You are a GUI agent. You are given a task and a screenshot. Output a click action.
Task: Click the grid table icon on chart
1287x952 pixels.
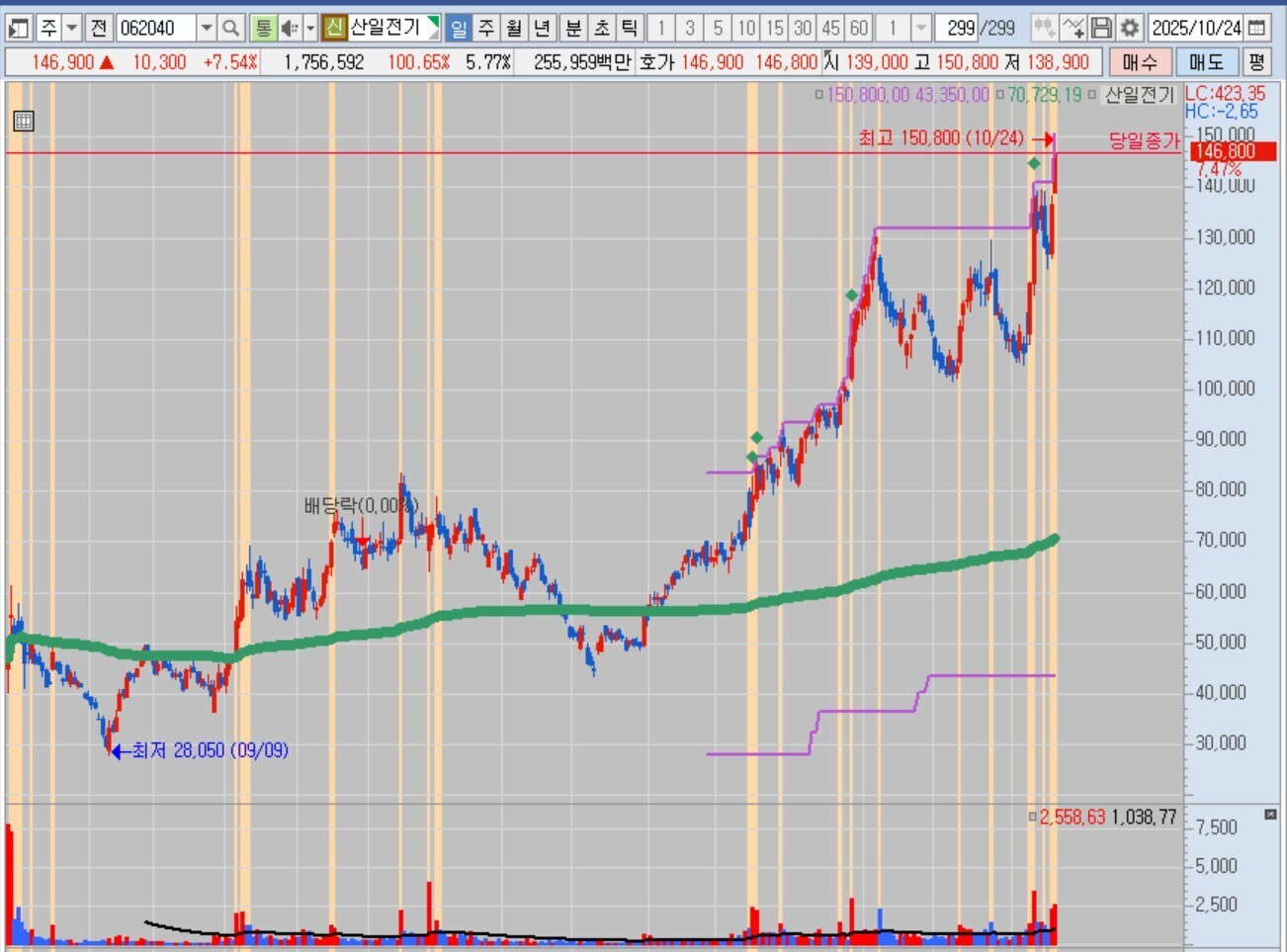[x=24, y=122]
